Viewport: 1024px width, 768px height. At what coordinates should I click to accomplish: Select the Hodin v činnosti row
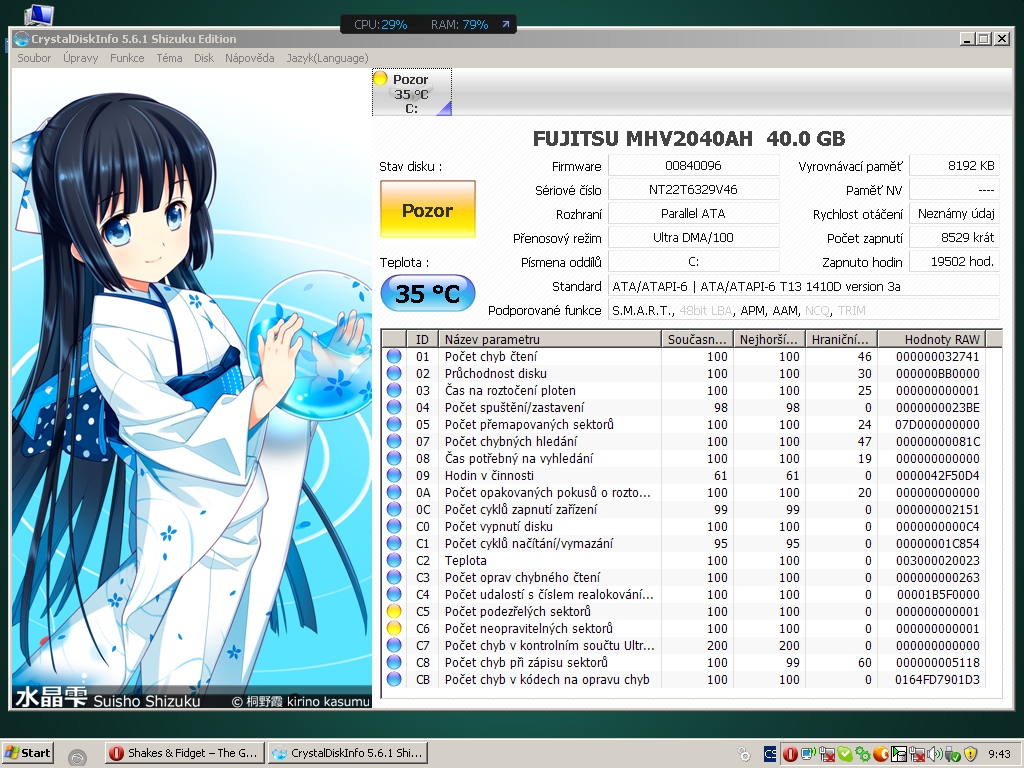pos(683,475)
